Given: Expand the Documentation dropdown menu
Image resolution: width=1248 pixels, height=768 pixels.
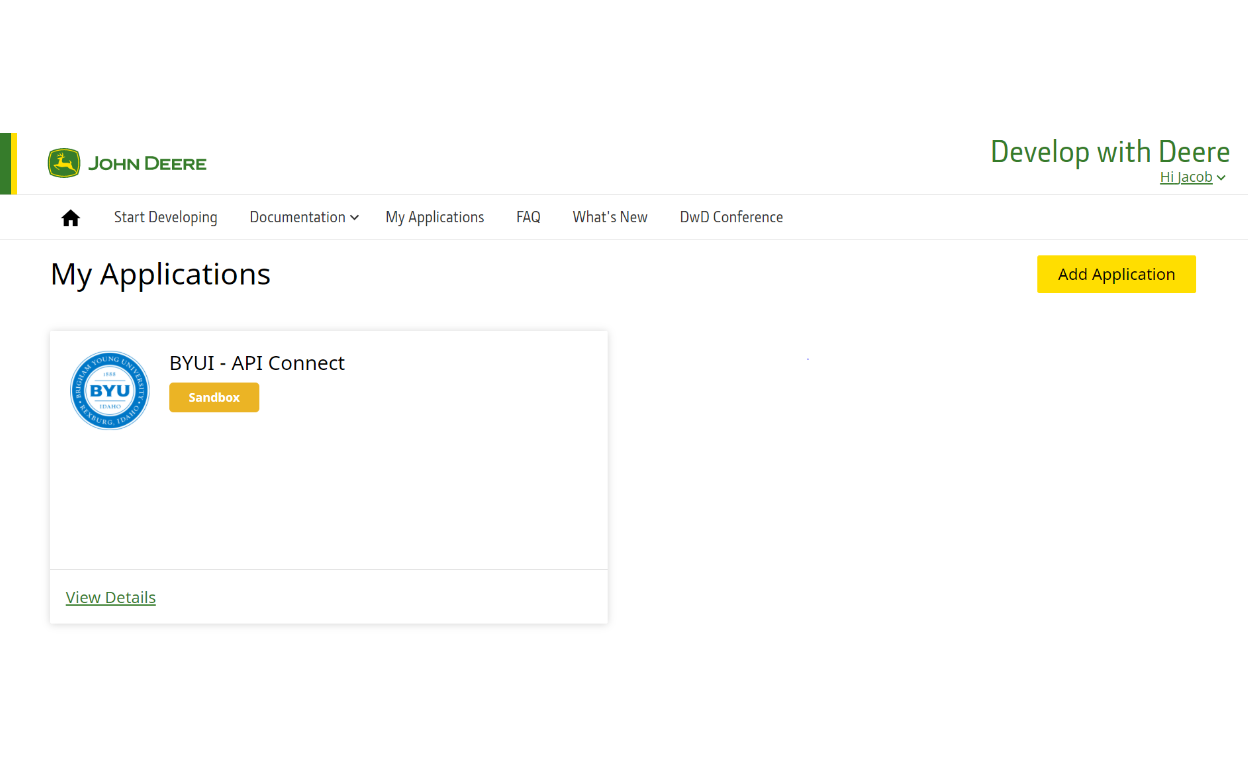Looking at the screenshot, I should point(304,217).
